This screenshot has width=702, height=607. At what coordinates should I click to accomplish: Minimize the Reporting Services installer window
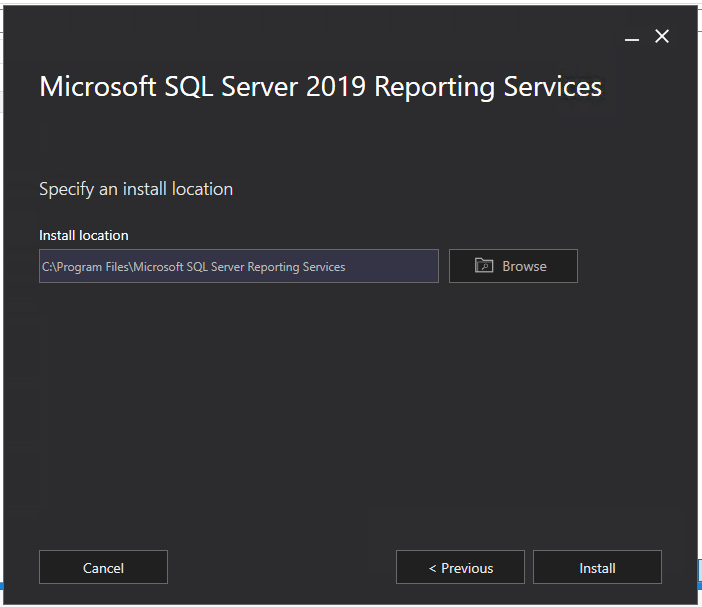(631, 37)
